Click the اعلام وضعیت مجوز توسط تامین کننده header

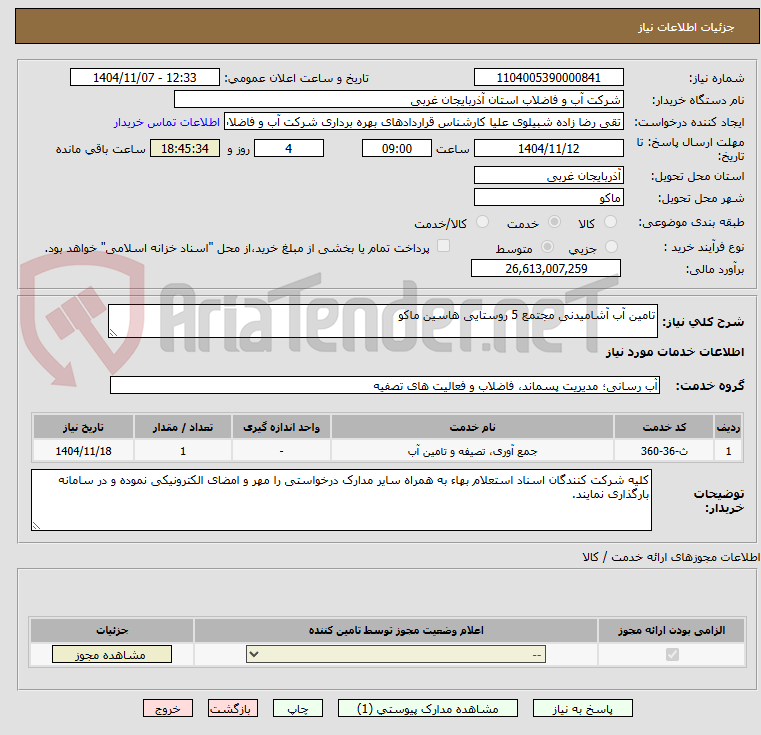(396, 630)
